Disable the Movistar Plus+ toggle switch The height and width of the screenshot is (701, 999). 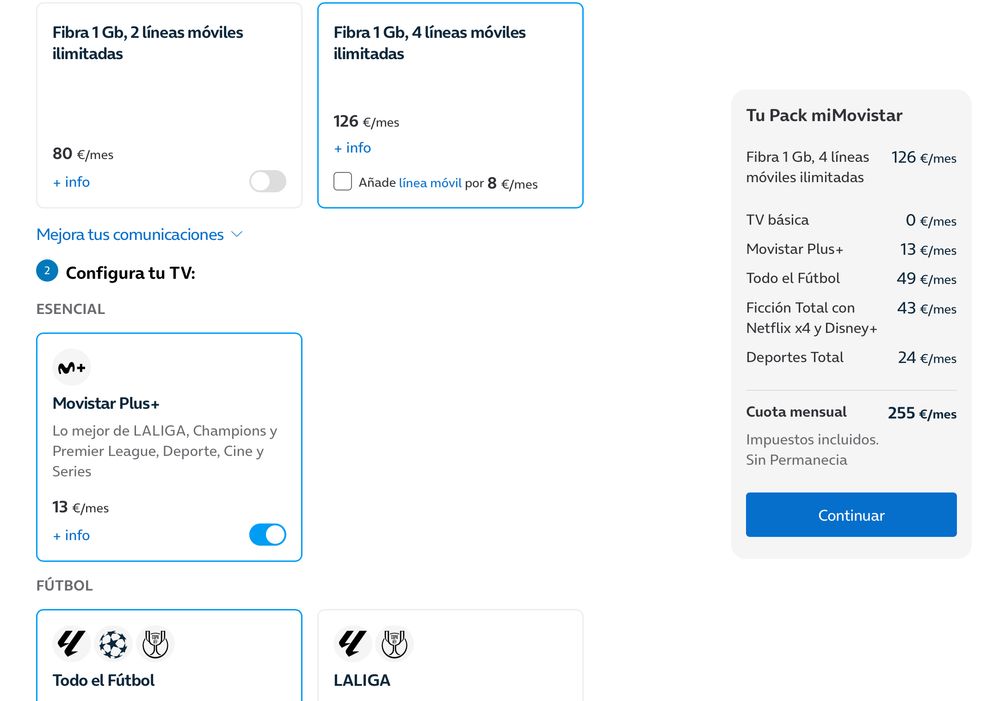pyautogui.click(x=267, y=534)
